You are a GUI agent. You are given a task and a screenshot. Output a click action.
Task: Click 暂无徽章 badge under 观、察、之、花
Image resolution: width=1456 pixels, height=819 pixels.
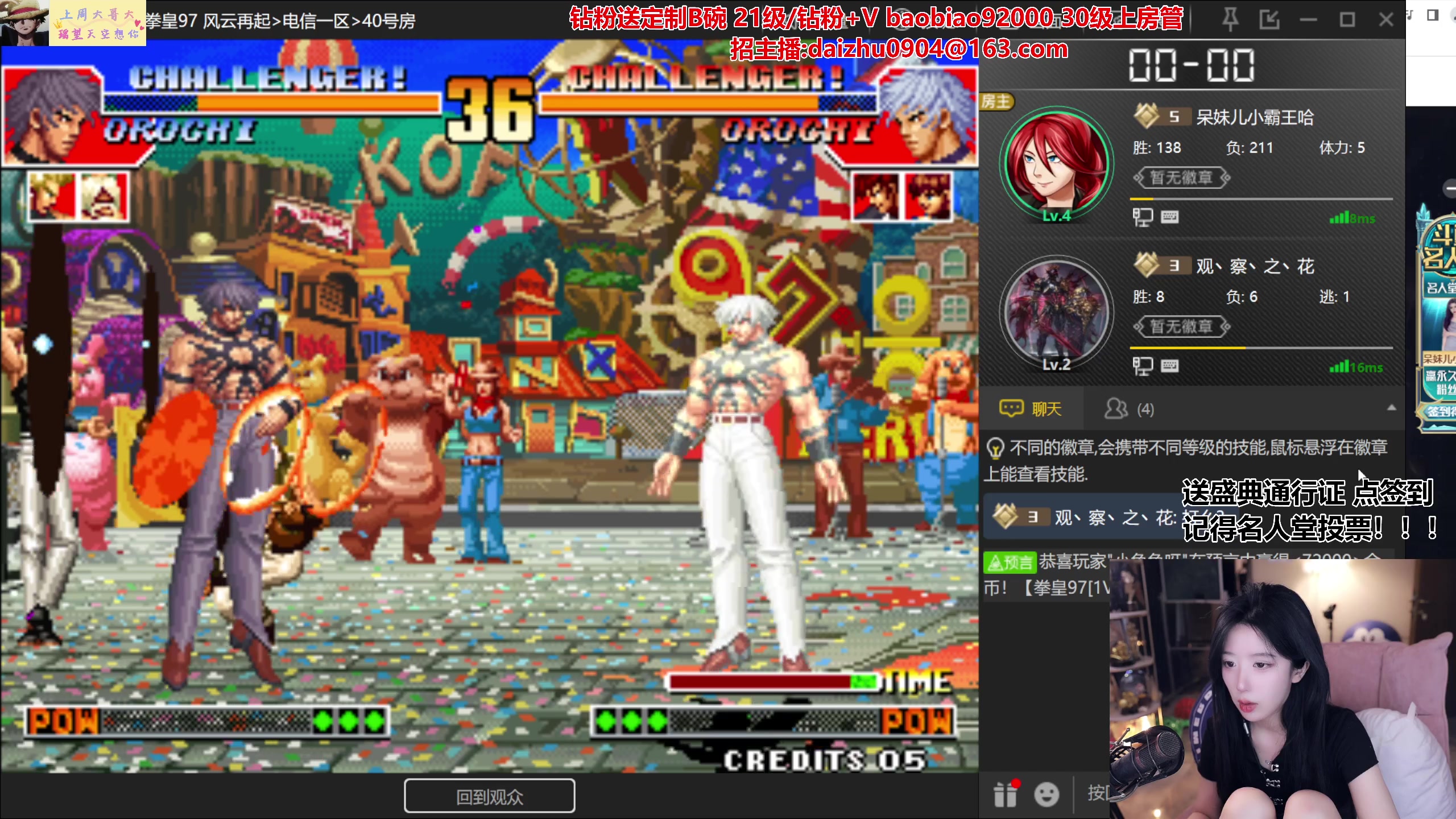point(1181,327)
